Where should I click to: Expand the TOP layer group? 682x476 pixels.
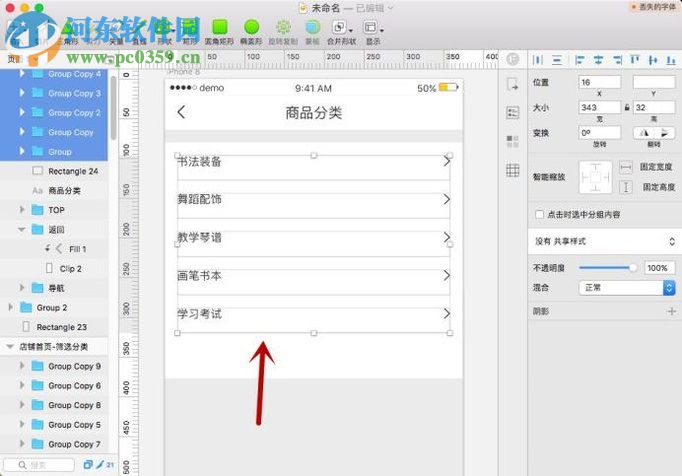[x=22, y=210]
